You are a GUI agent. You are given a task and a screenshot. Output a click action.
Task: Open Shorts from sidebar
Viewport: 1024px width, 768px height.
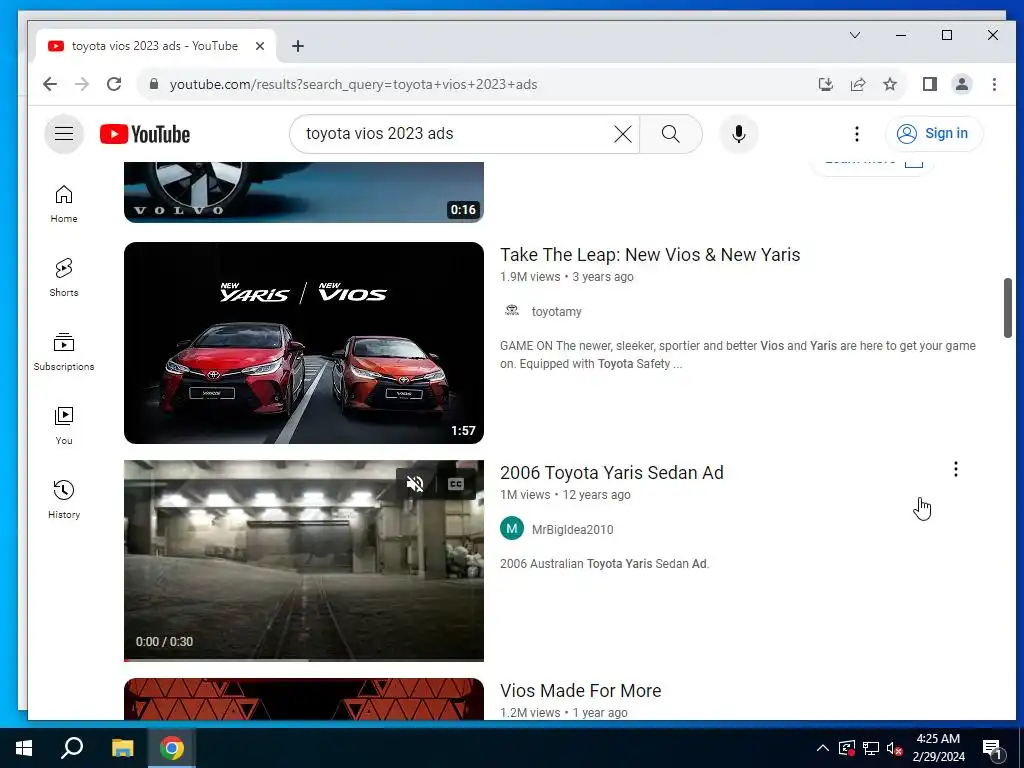(x=64, y=278)
